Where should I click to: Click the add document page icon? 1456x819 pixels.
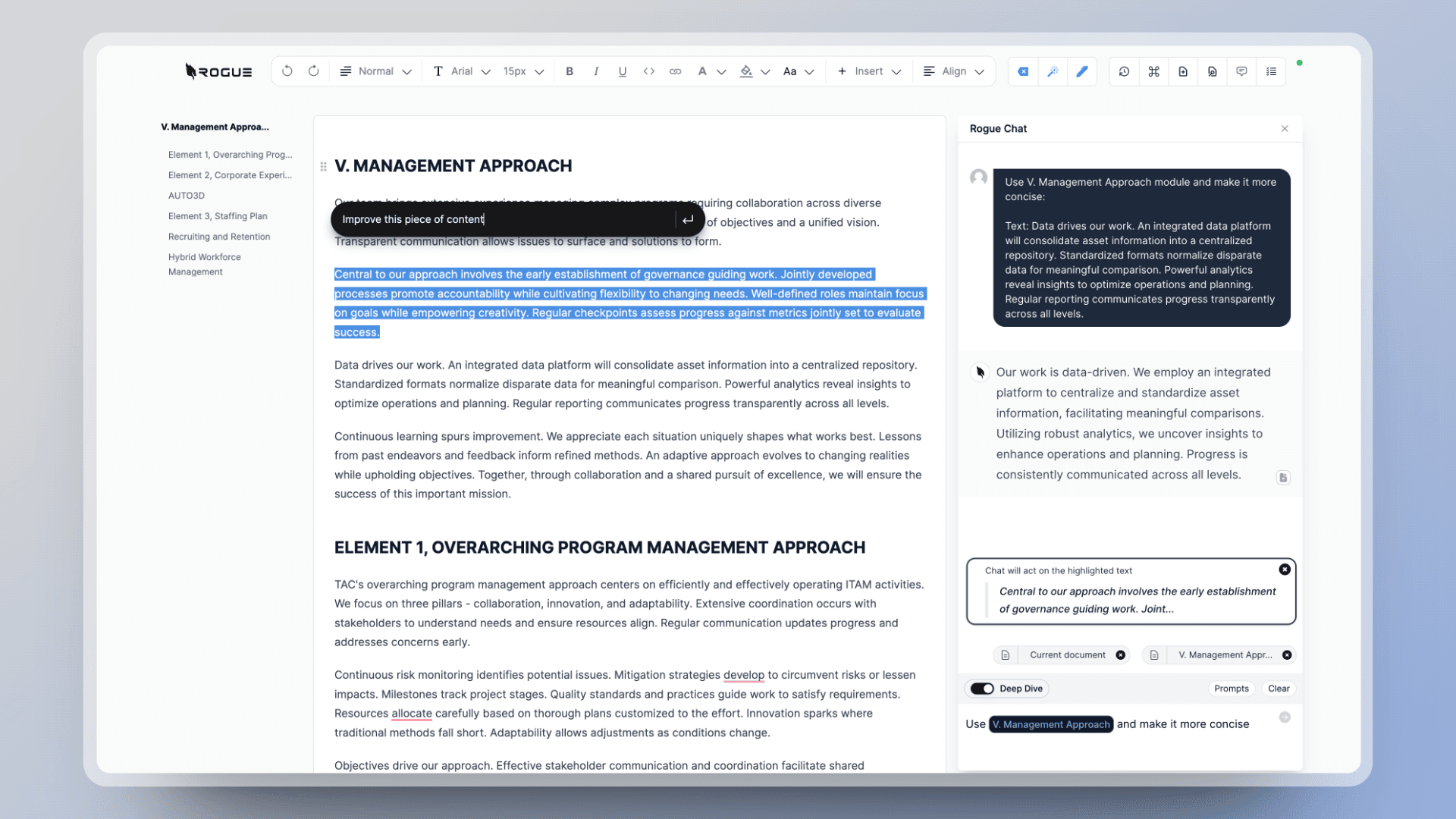(x=1183, y=71)
